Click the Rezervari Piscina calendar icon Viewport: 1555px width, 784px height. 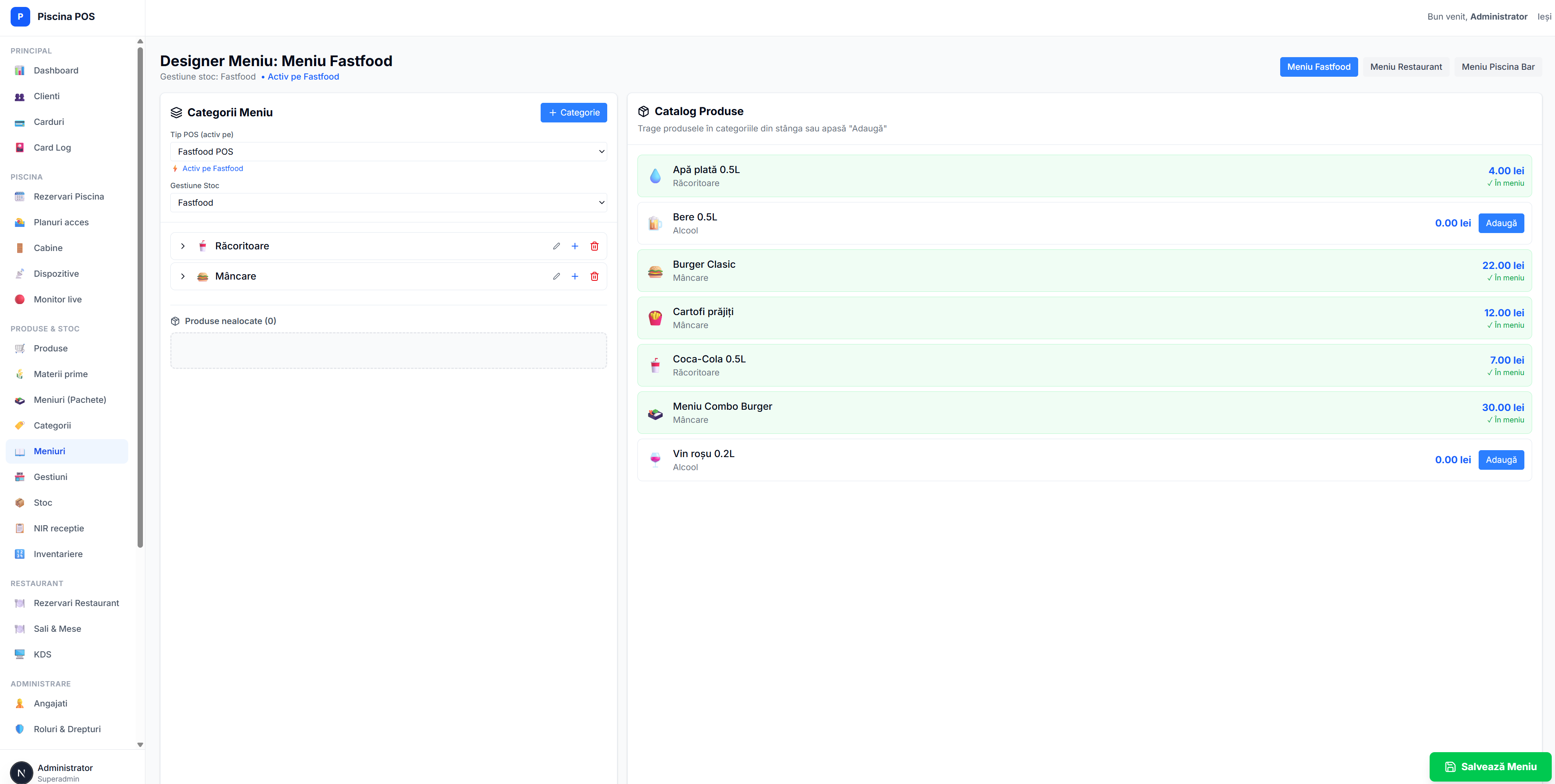(x=20, y=197)
